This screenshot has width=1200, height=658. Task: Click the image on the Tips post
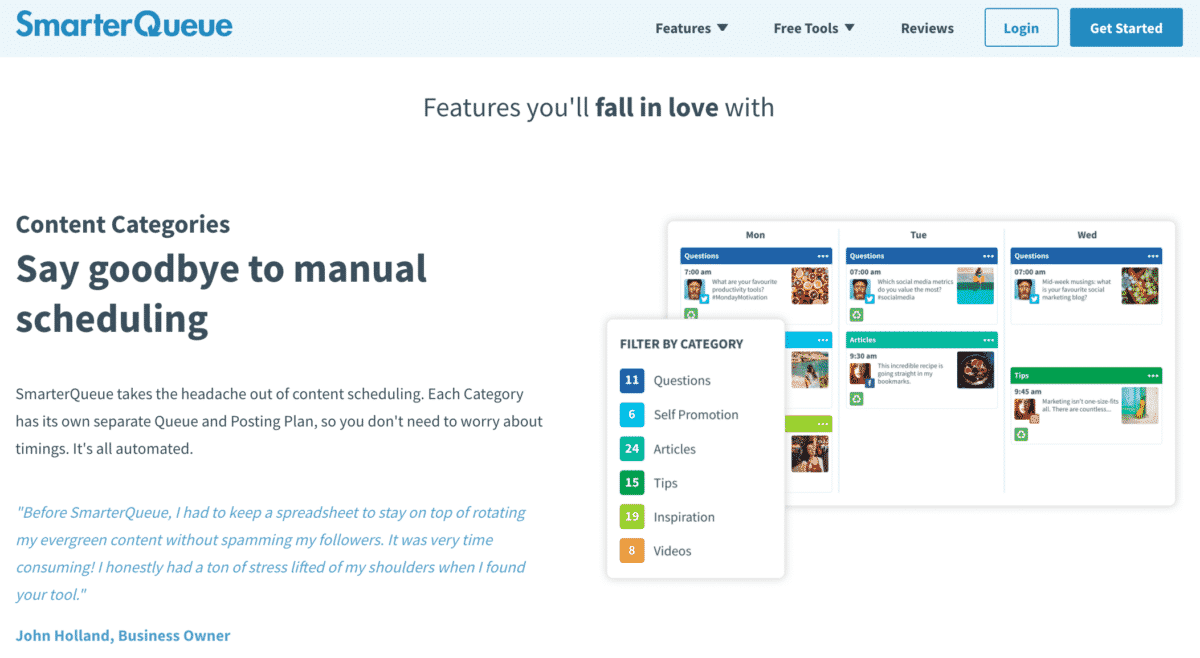(1140, 406)
